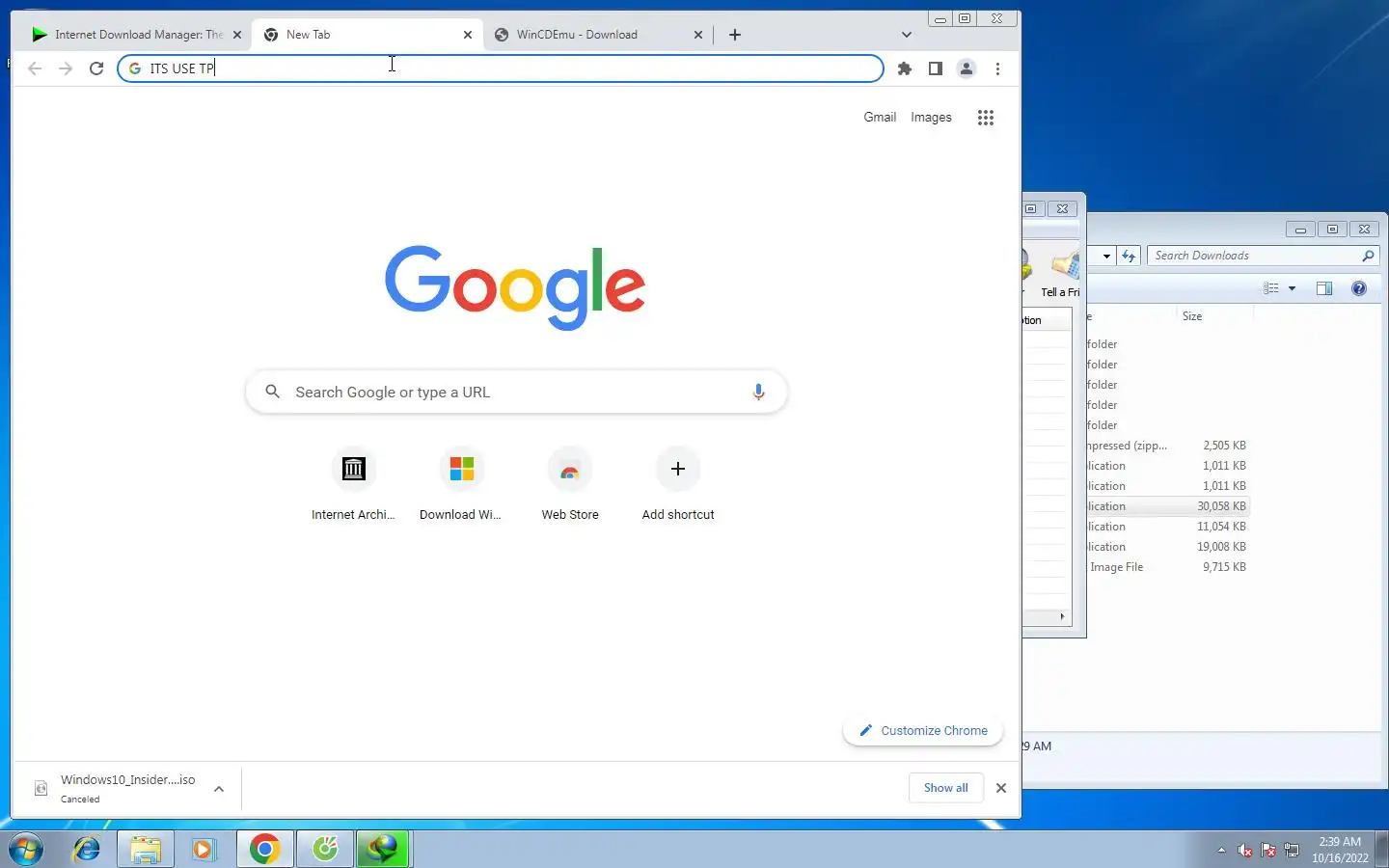
Task: Open Explorer help question mark
Action: [x=1359, y=288]
